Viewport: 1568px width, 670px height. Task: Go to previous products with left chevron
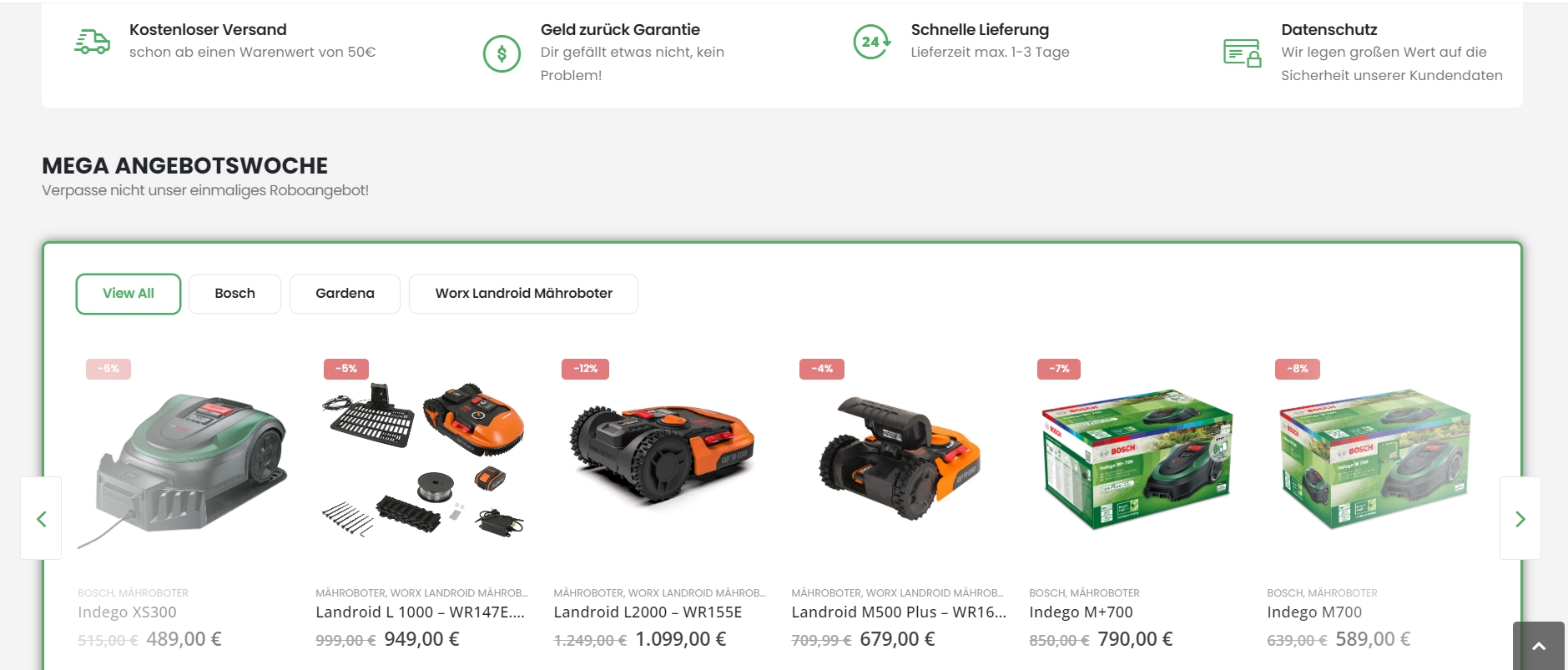(41, 519)
